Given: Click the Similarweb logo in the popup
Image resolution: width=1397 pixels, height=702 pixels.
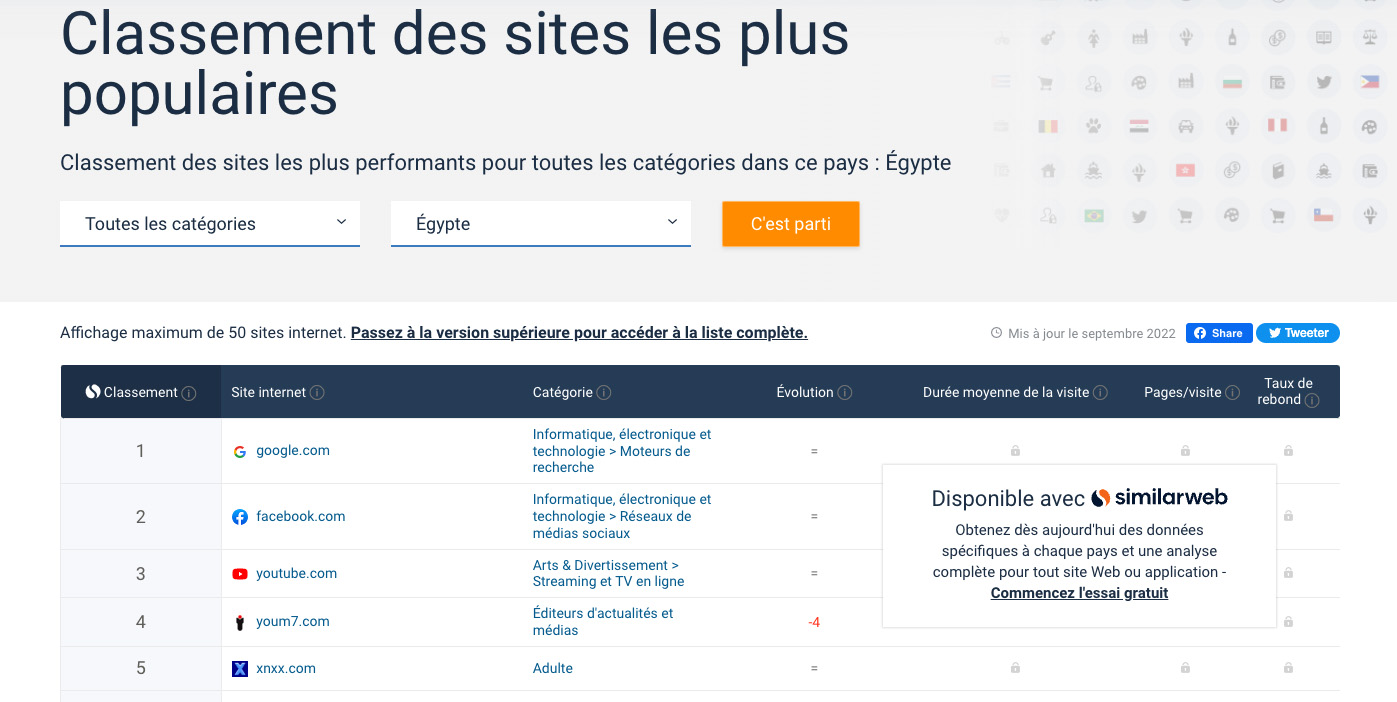Looking at the screenshot, I should tap(1159, 497).
